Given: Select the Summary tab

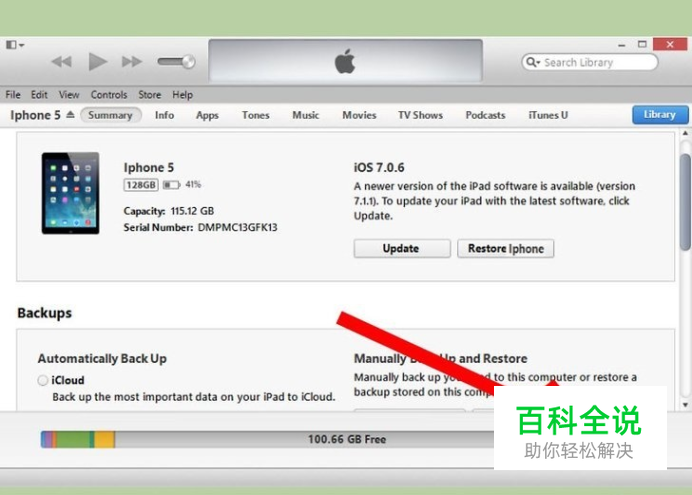Looking at the screenshot, I should pos(110,115).
